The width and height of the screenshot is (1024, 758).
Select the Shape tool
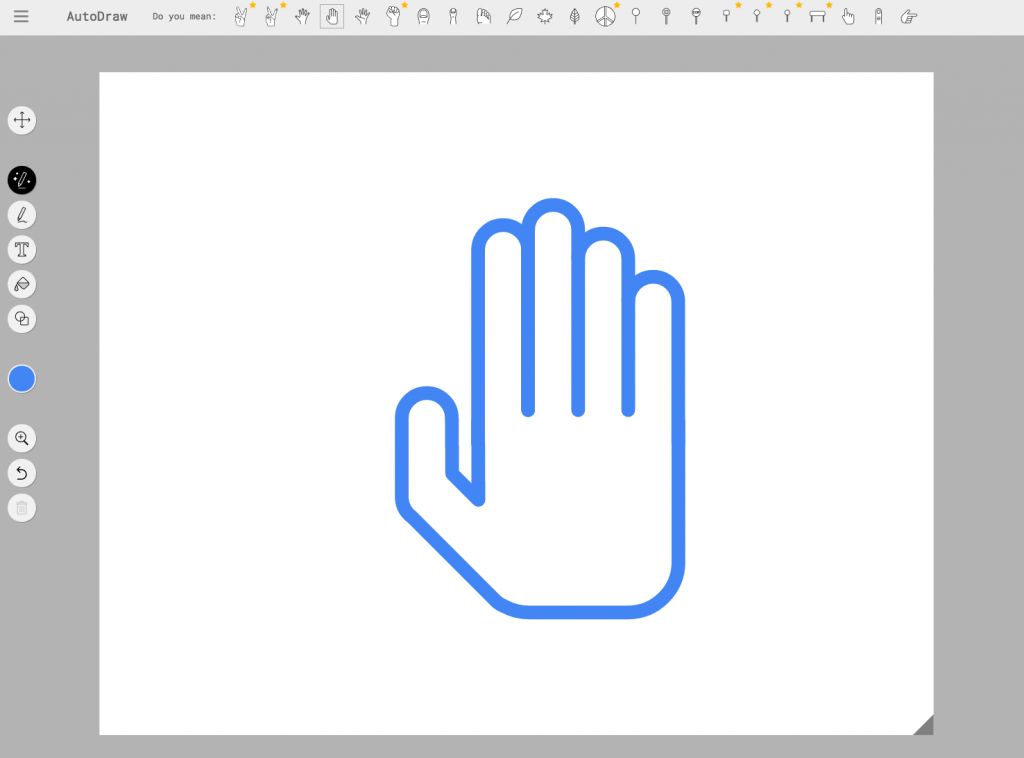(22, 319)
